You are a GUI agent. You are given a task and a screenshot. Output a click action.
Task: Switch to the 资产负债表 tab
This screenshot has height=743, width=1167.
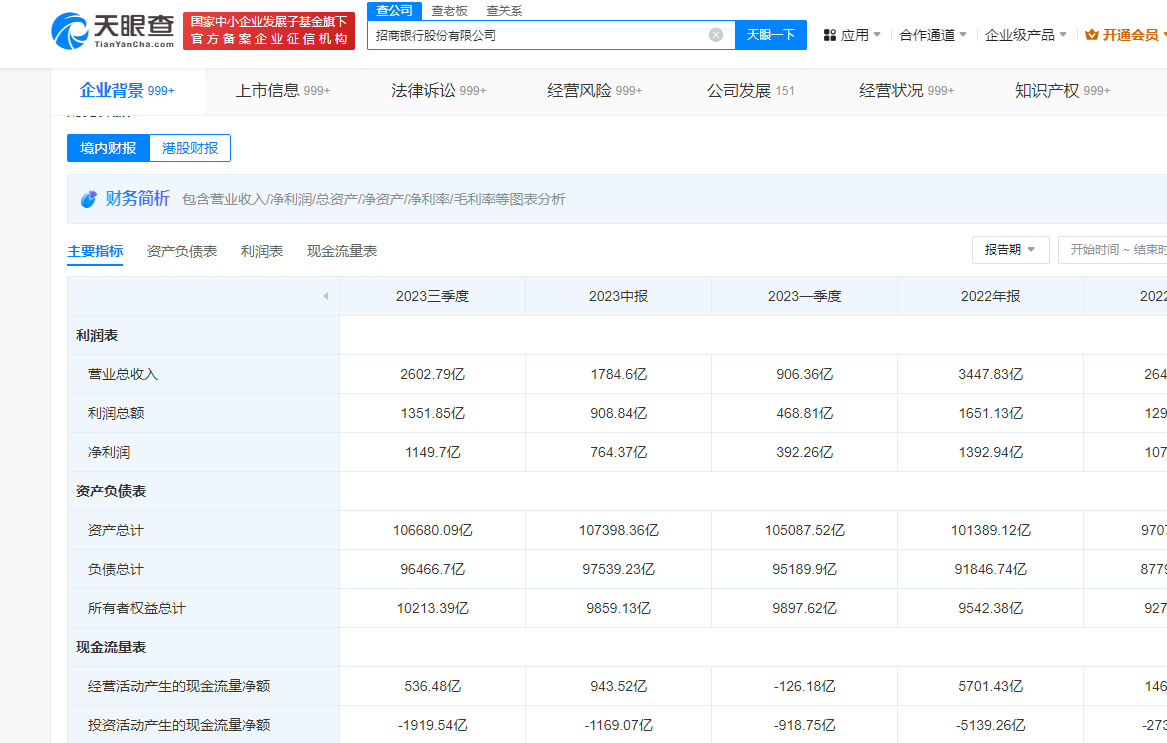click(182, 251)
